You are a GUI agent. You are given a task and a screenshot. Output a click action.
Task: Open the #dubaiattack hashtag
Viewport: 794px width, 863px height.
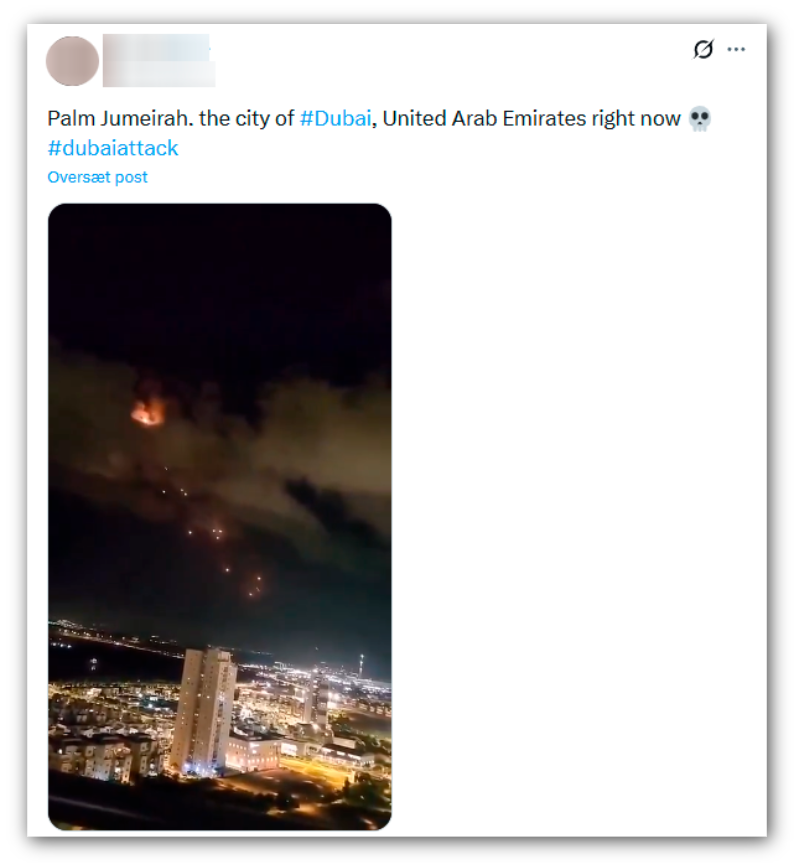click(x=113, y=148)
